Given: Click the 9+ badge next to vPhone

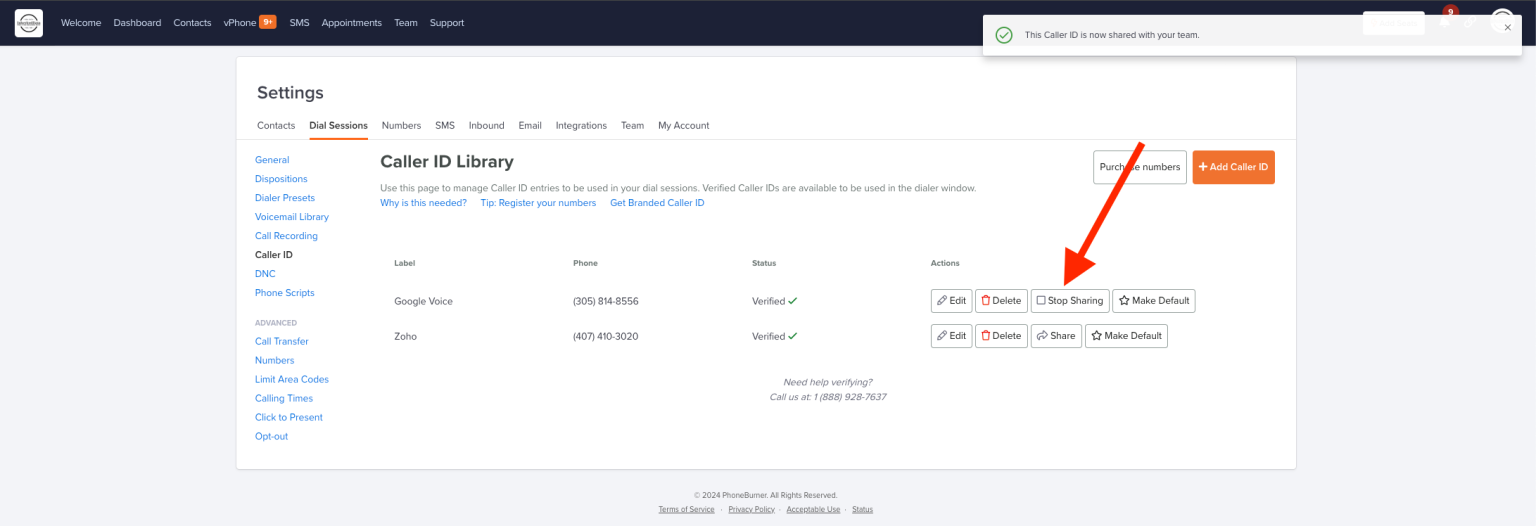Looking at the screenshot, I should 268,22.
